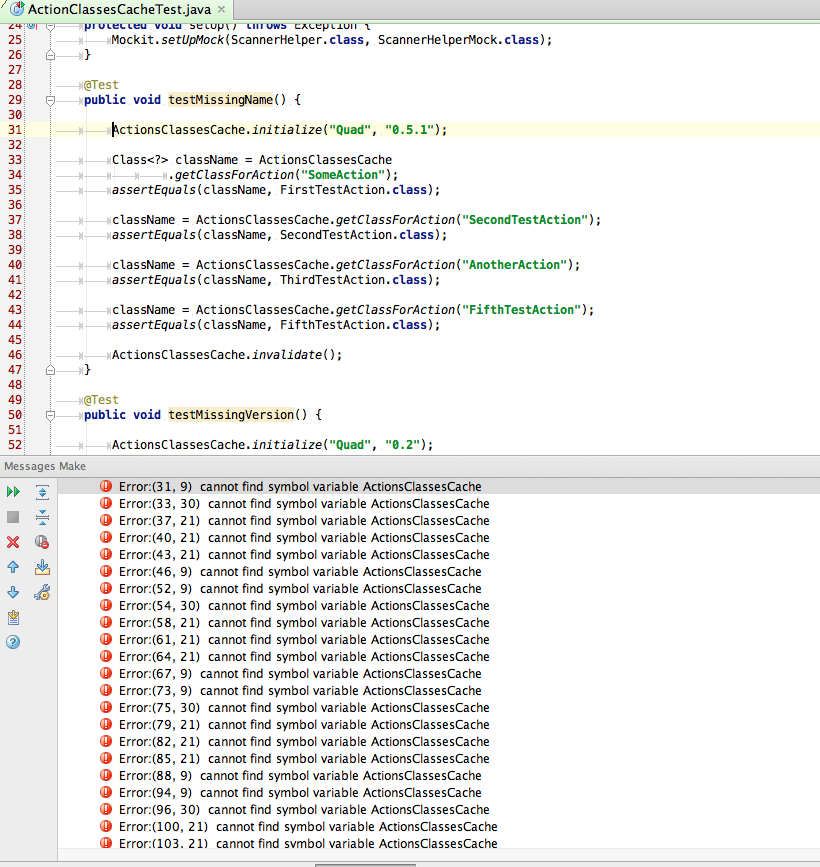Collapse testMissingName method at line 29
The width and height of the screenshot is (820, 867).
pos(50,100)
